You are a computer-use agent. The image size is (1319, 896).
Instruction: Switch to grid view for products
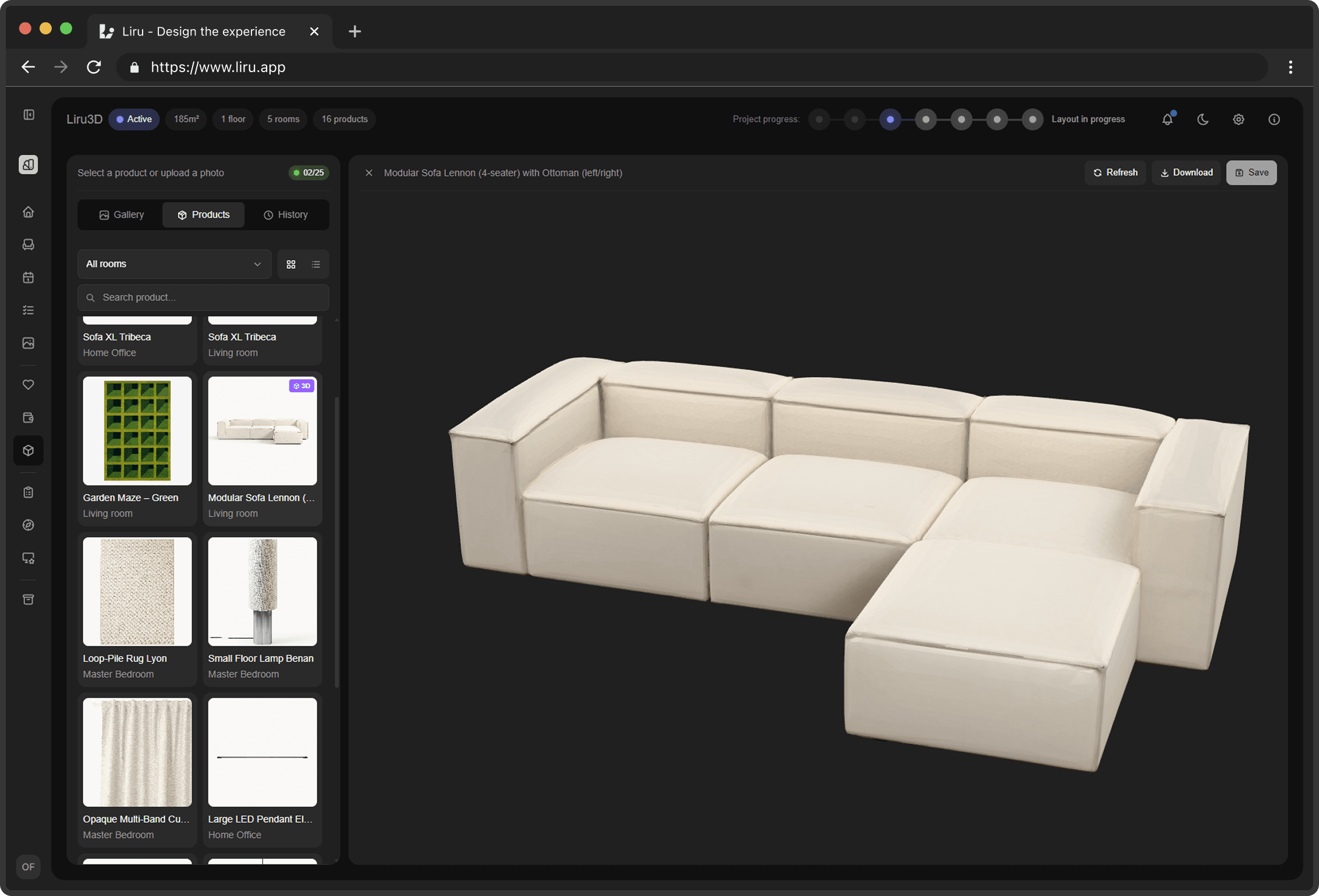tap(291, 264)
